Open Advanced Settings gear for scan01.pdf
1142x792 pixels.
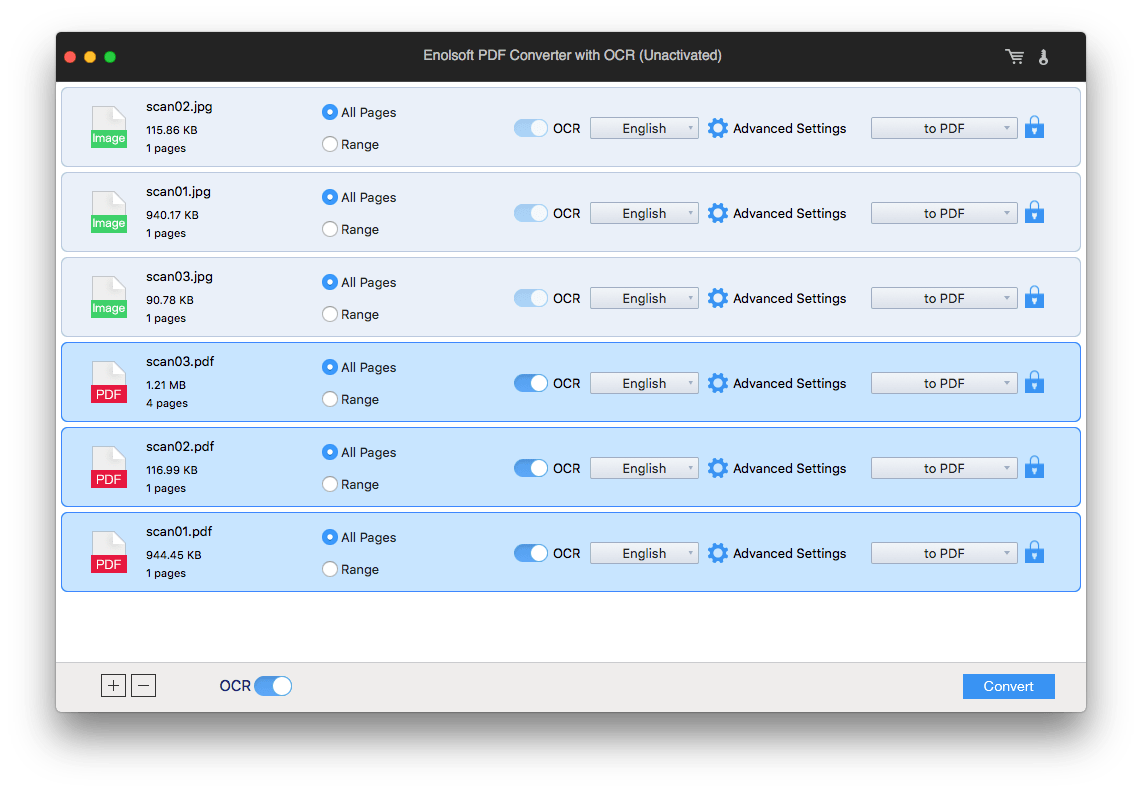tap(717, 553)
